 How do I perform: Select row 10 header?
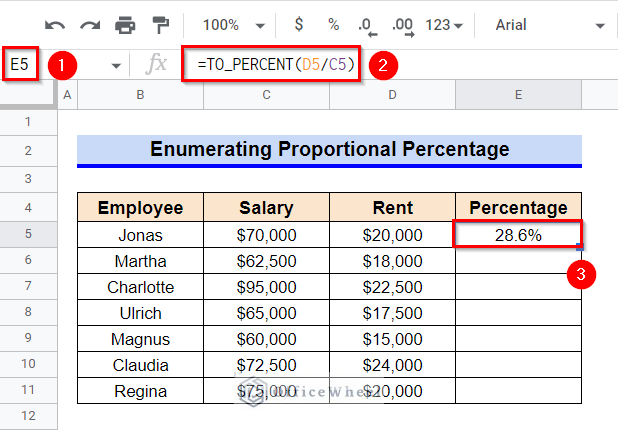[28, 364]
